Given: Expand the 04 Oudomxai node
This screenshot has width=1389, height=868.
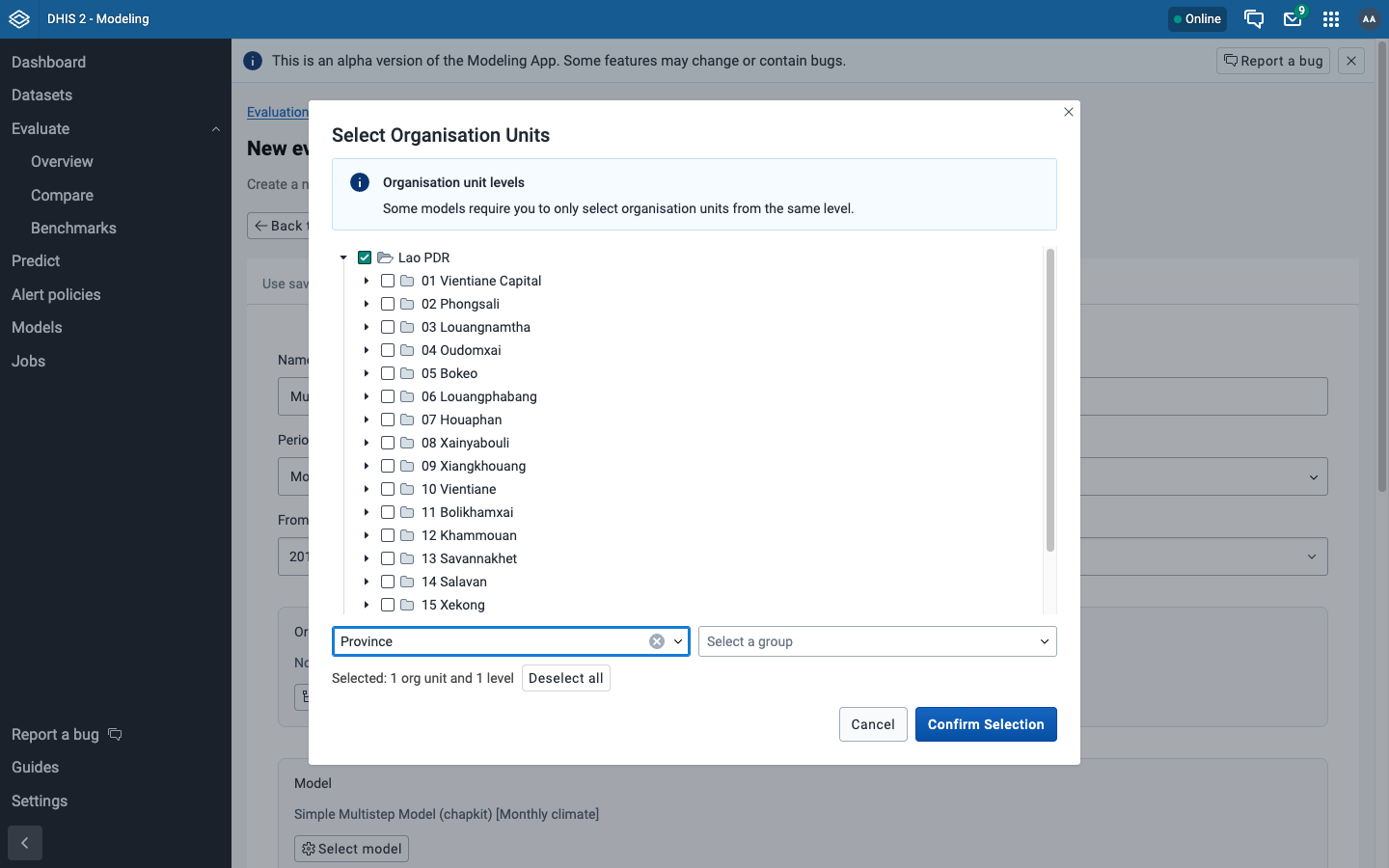Looking at the screenshot, I should coord(367,350).
